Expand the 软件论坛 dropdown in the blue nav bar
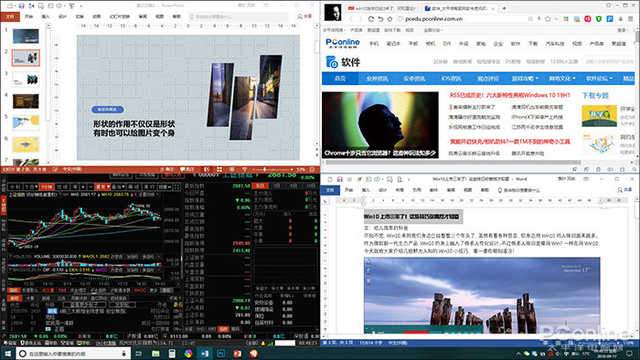The height and width of the screenshot is (360, 640). [599, 78]
